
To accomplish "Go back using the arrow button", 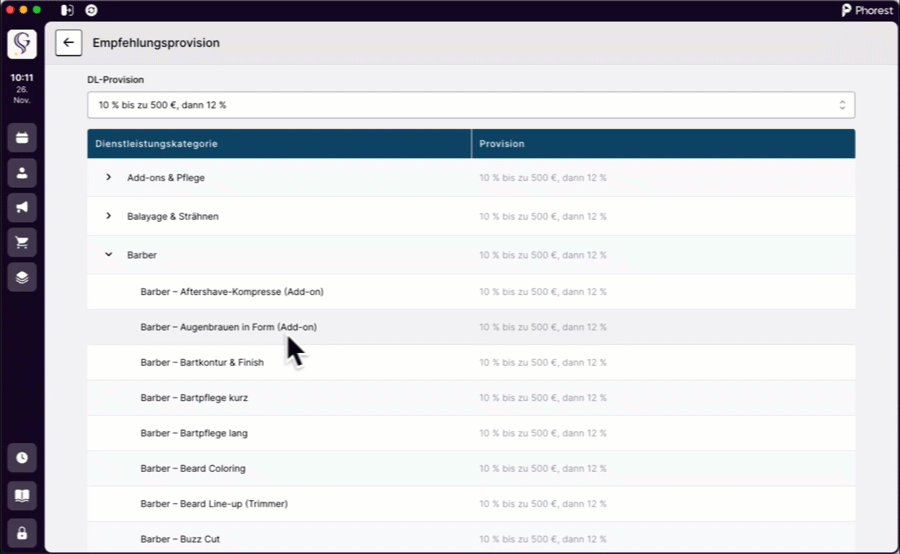I will pyautogui.click(x=68, y=43).
